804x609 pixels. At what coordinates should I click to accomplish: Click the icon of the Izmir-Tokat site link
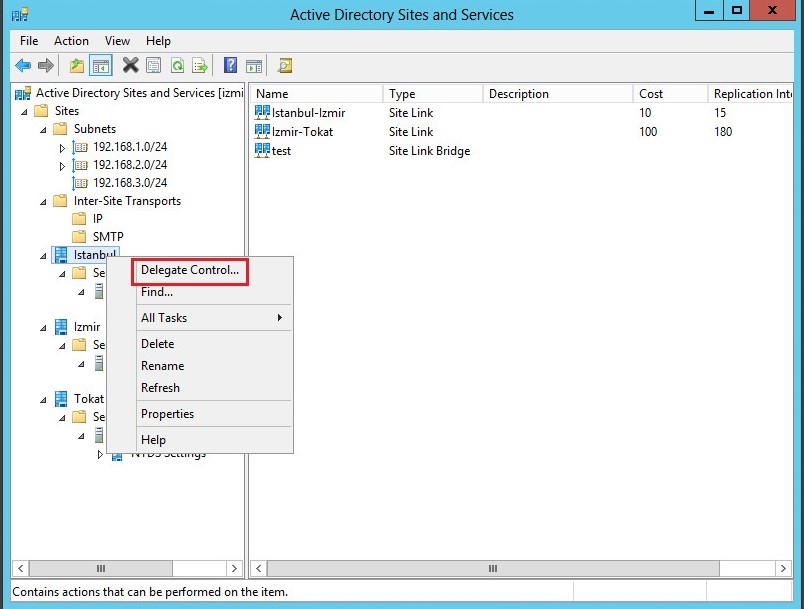click(x=262, y=132)
